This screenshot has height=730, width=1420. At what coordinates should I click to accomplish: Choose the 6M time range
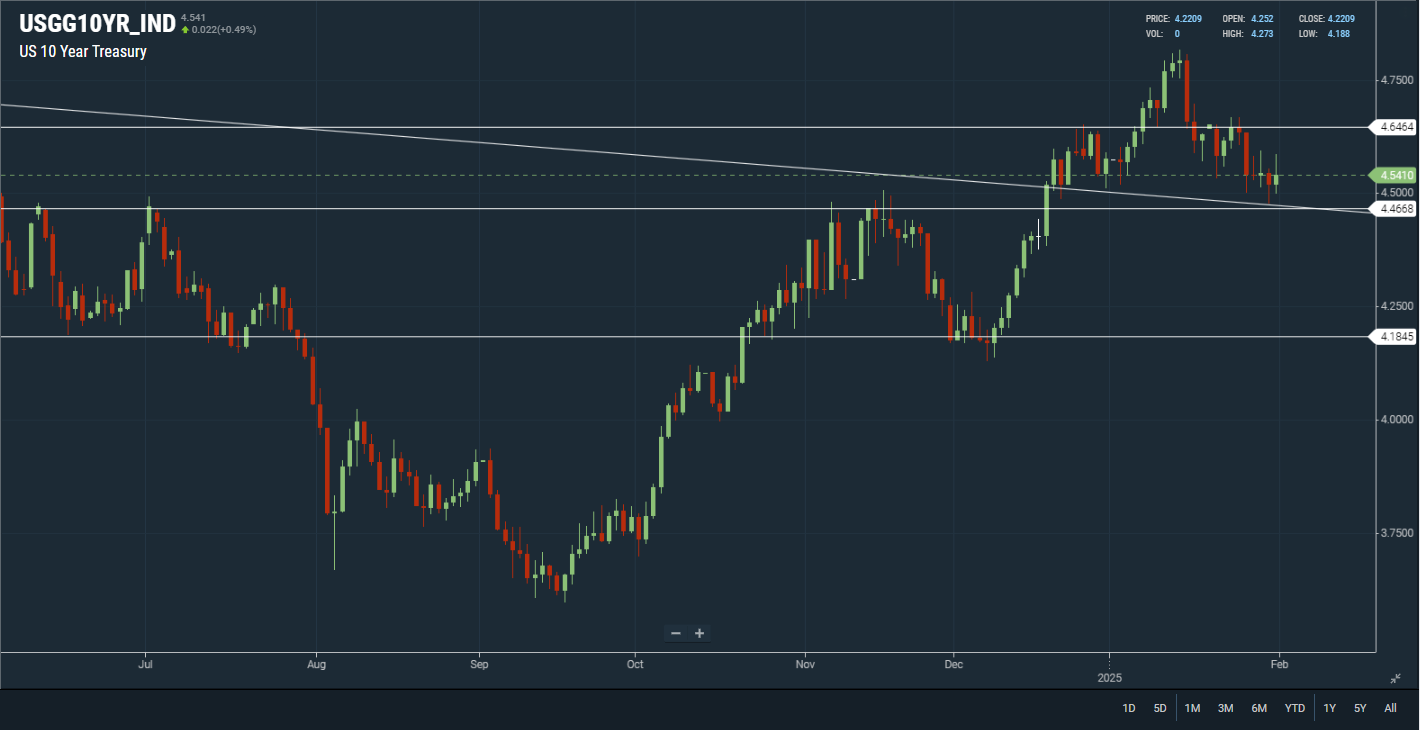coord(1259,708)
